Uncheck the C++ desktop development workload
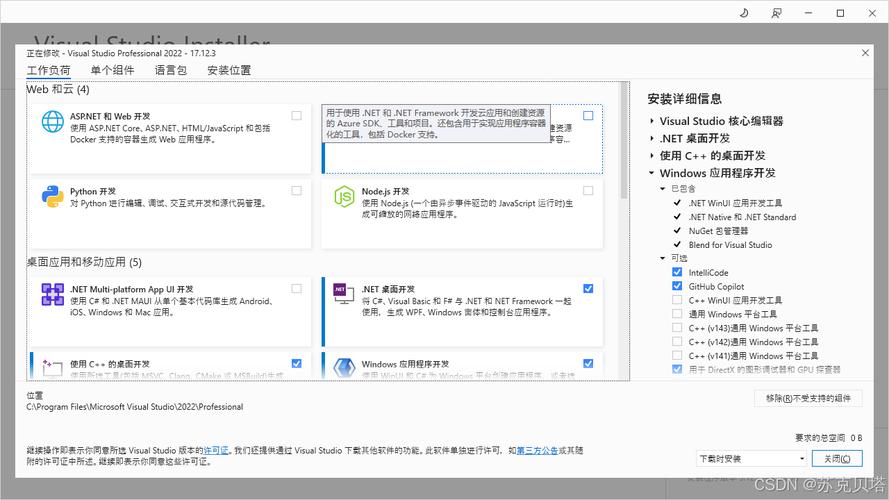The image size is (889, 500). coord(297,363)
